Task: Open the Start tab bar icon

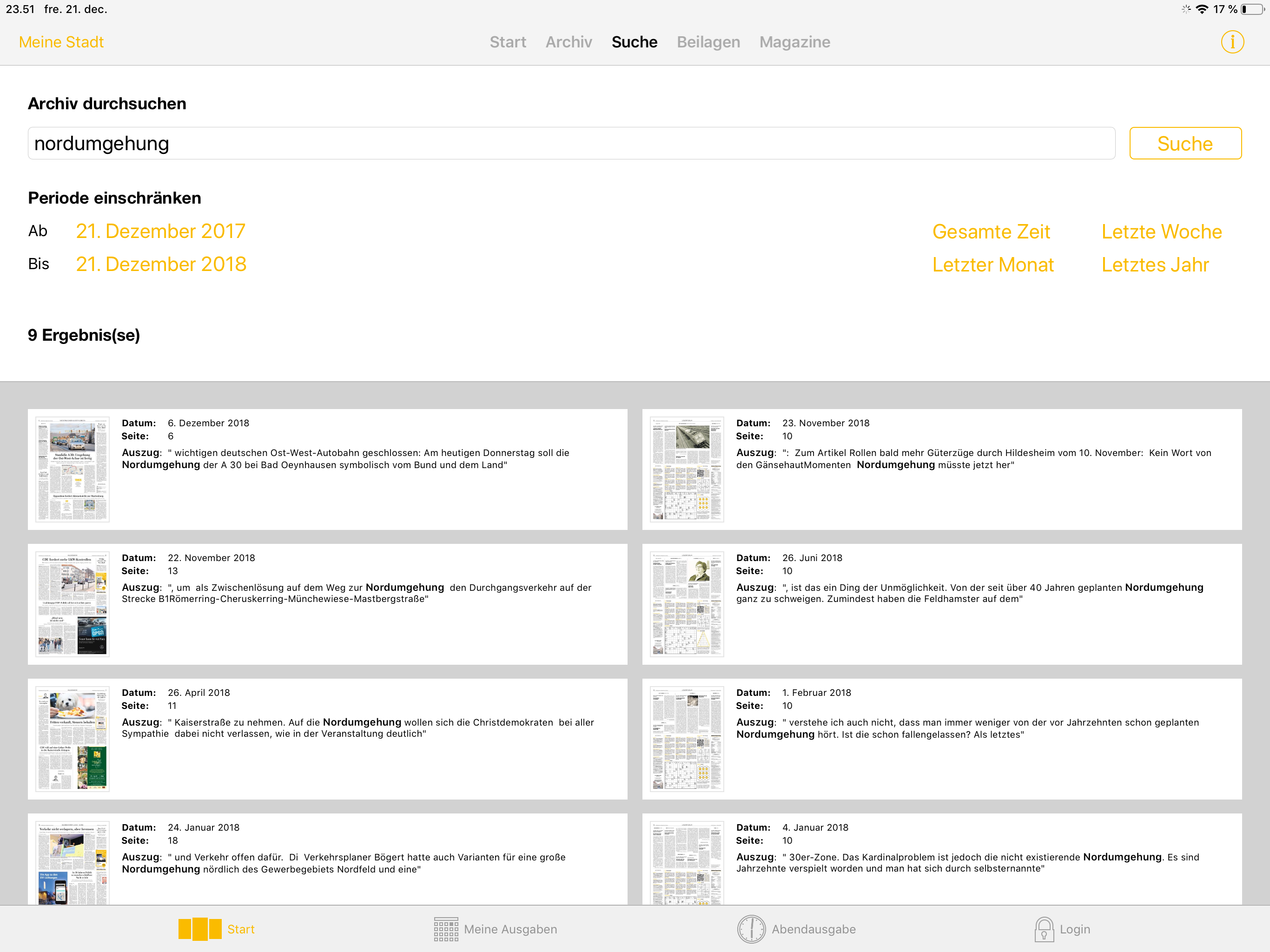Action: click(199, 928)
